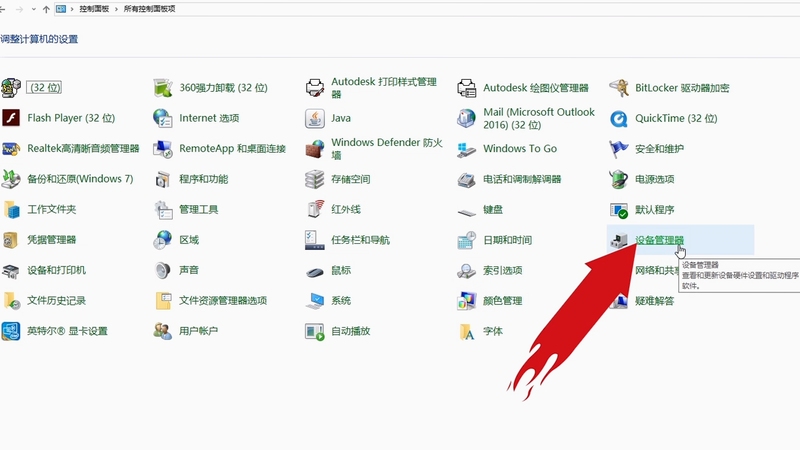Click the Mail (Microsoft Outlook 2016) icon

point(466,118)
